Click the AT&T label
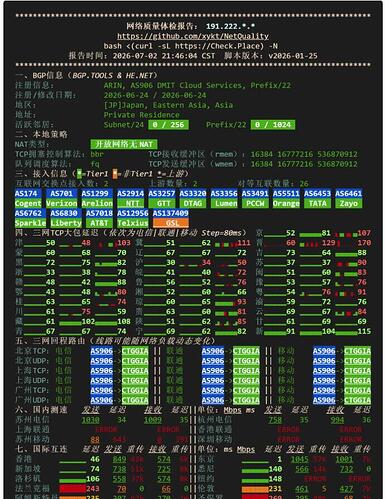The height and width of the screenshot is (499, 385). 99,223
